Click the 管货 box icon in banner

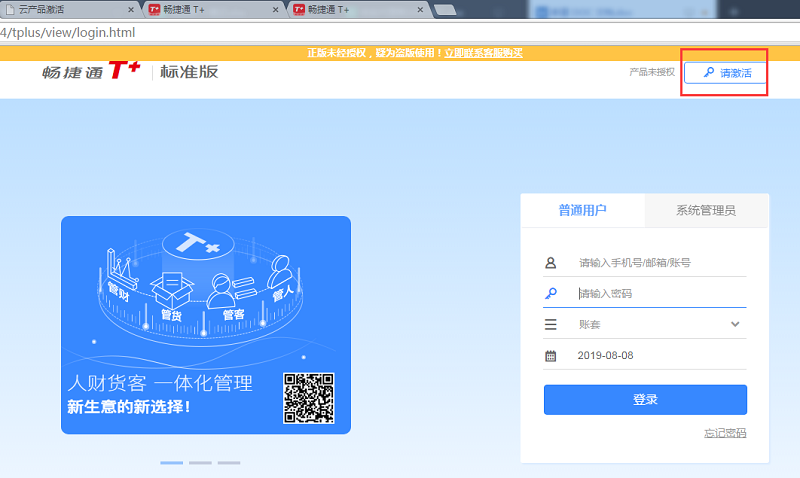point(172,291)
